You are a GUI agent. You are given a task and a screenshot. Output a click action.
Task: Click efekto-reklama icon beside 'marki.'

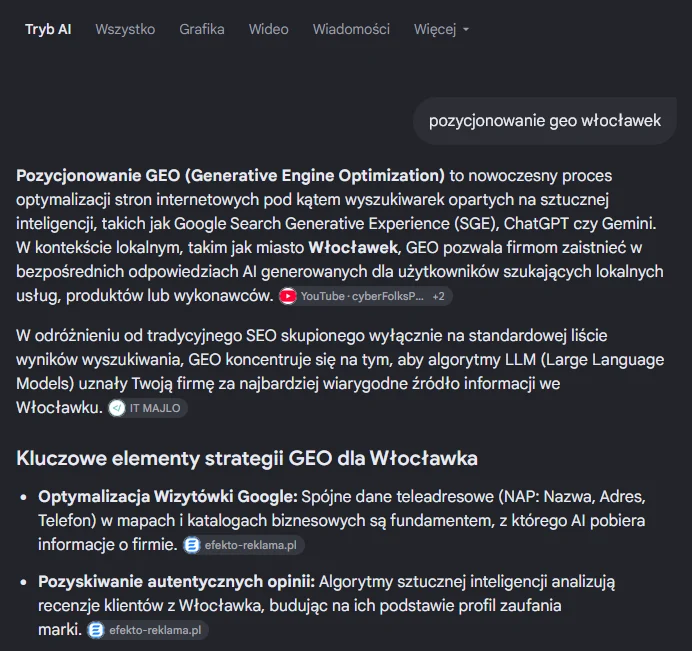click(96, 630)
